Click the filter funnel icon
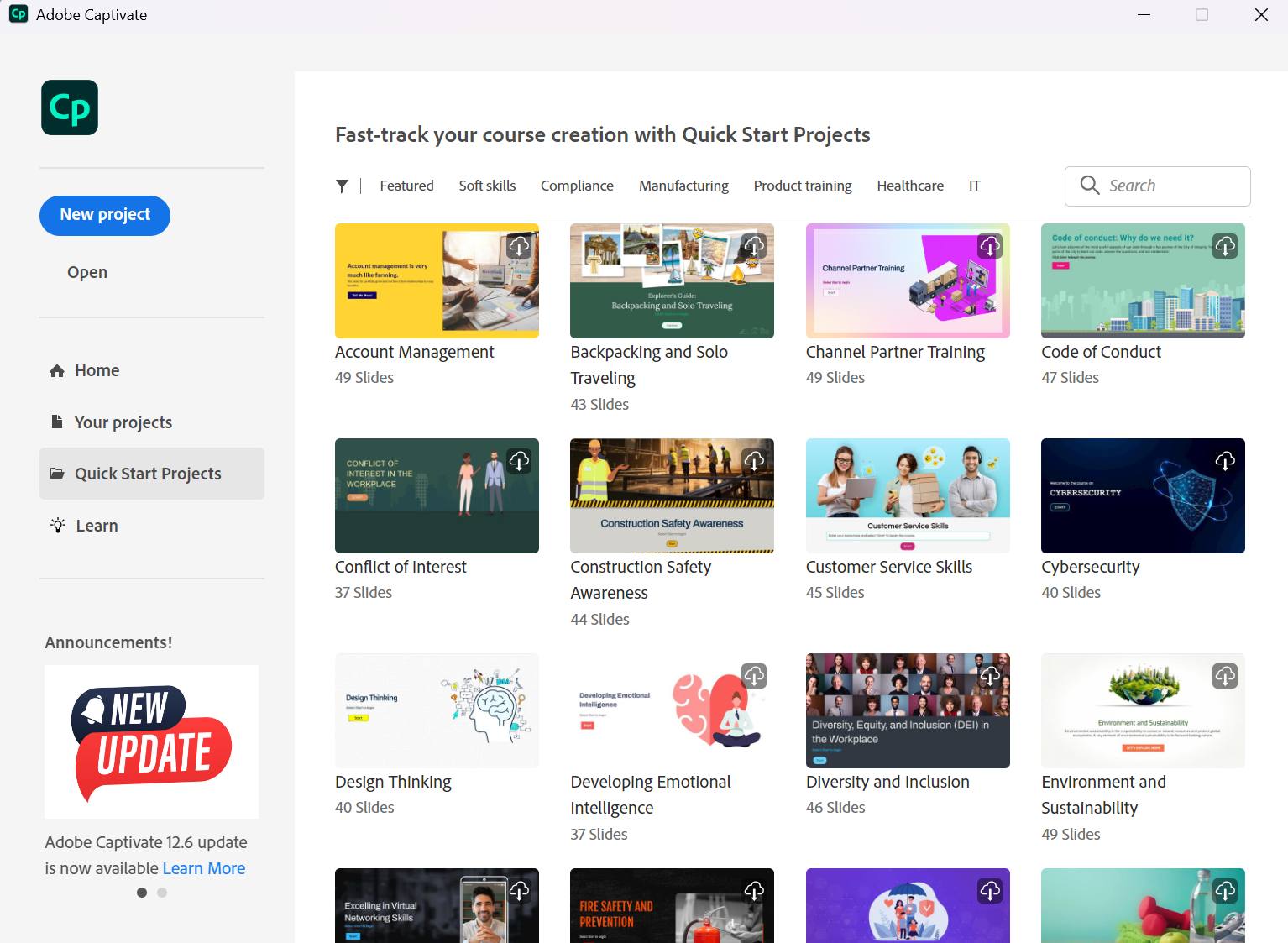1288x943 pixels. pos(342,186)
